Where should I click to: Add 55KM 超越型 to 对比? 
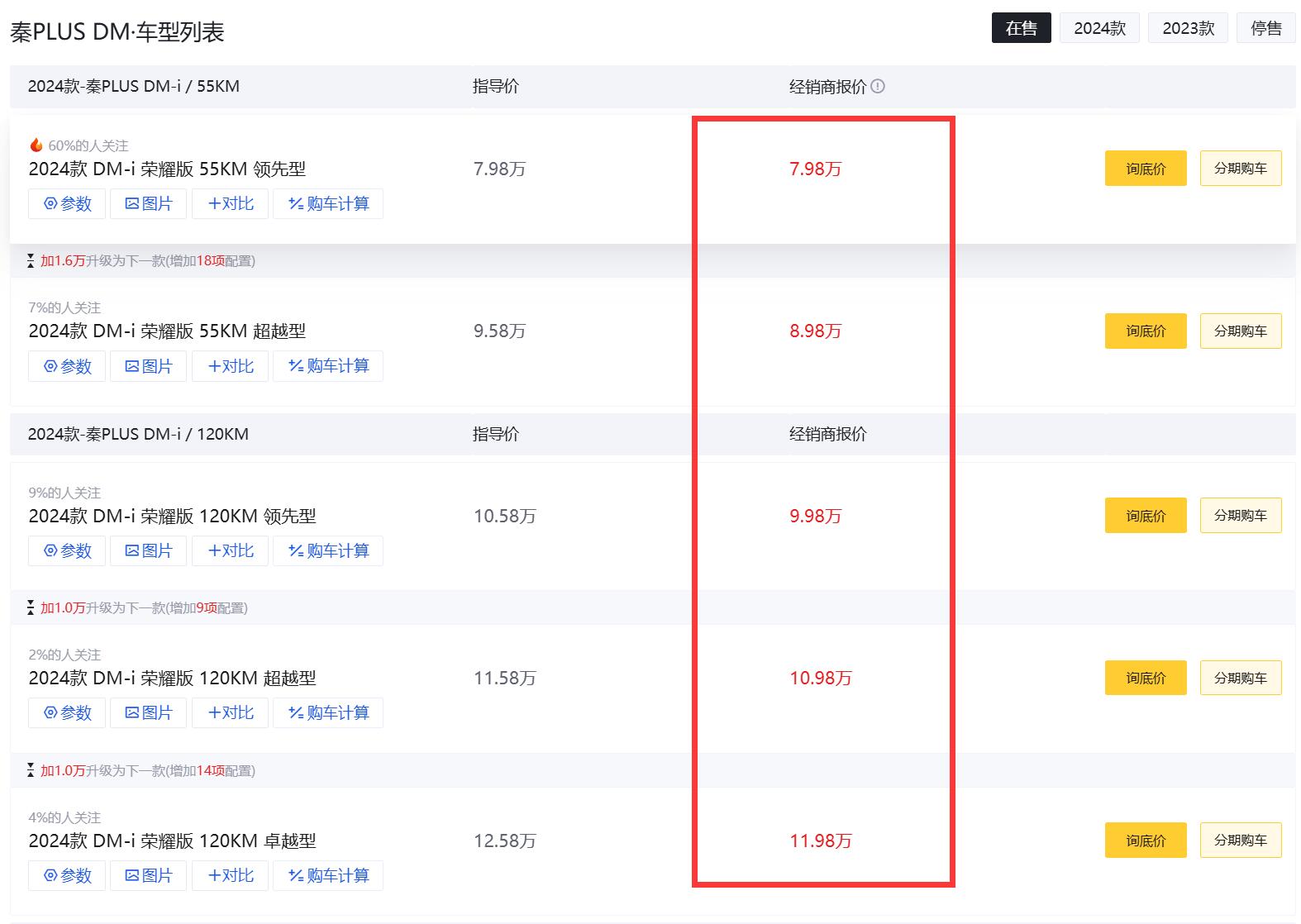[x=230, y=366]
